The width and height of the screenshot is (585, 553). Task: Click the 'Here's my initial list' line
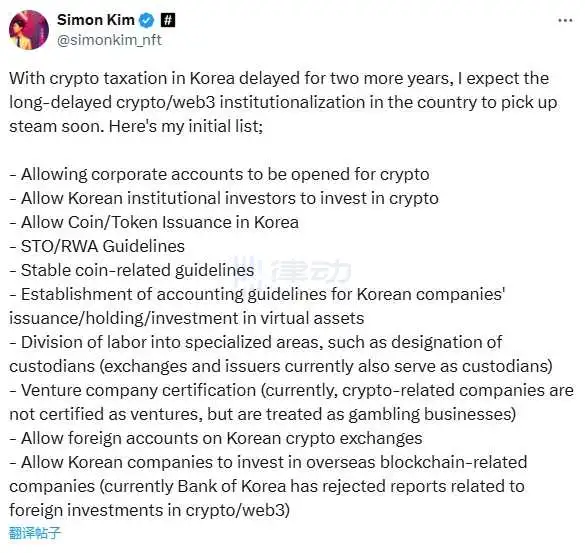(186, 126)
